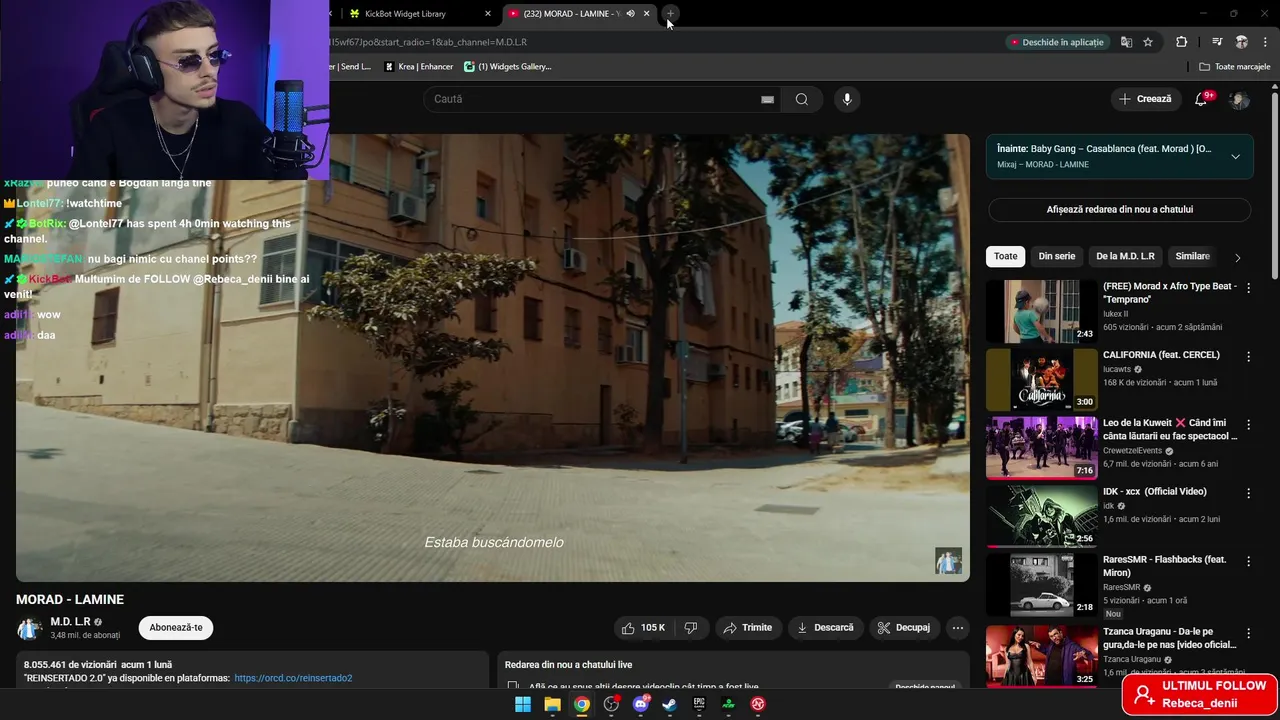Click Deschide în aplicație button
This screenshot has width=1280, height=720.
pos(1058,42)
